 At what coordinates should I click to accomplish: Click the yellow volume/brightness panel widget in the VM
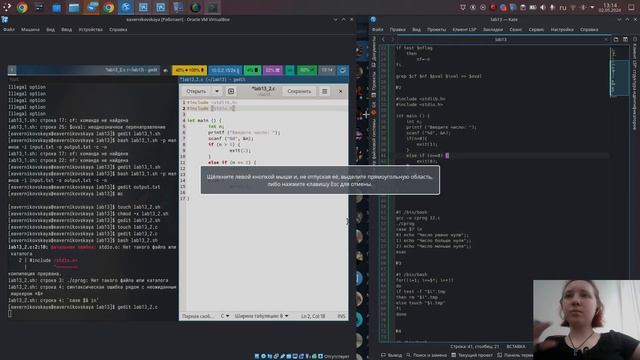pos(189,70)
